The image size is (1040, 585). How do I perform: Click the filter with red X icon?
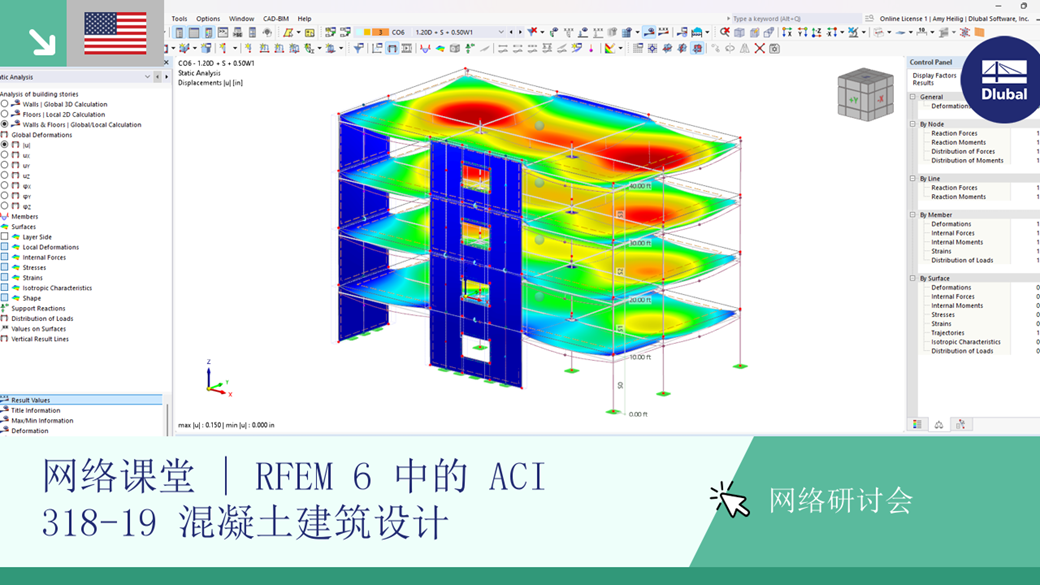pos(532,31)
